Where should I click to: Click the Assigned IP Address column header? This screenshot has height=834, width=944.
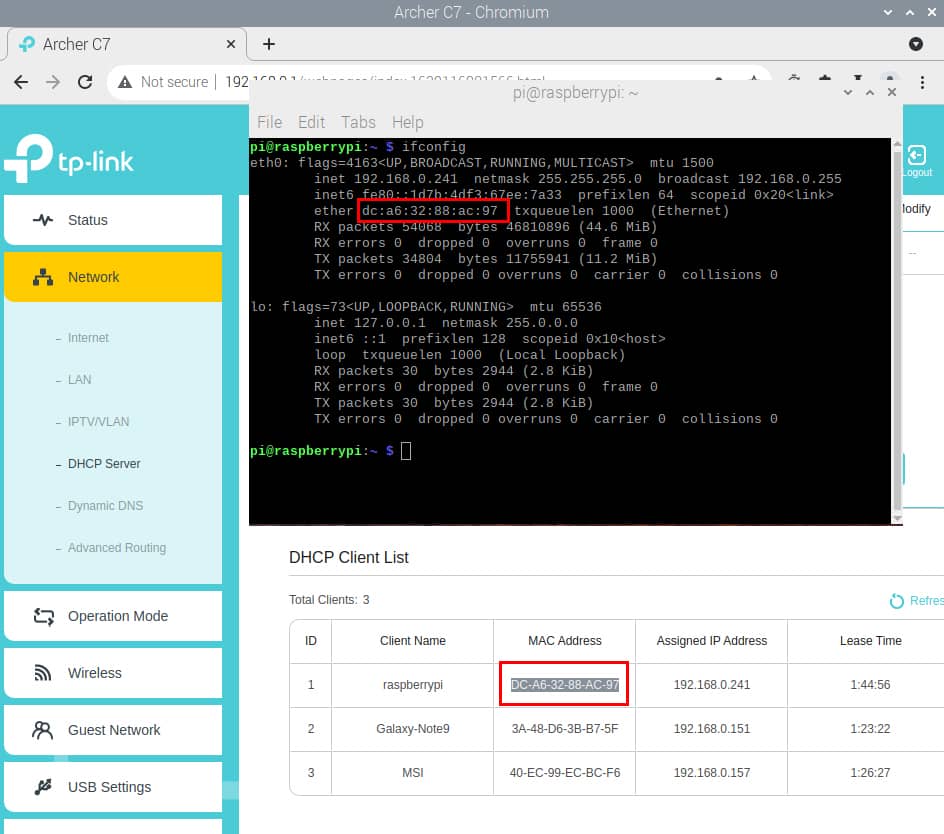(x=712, y=641)
